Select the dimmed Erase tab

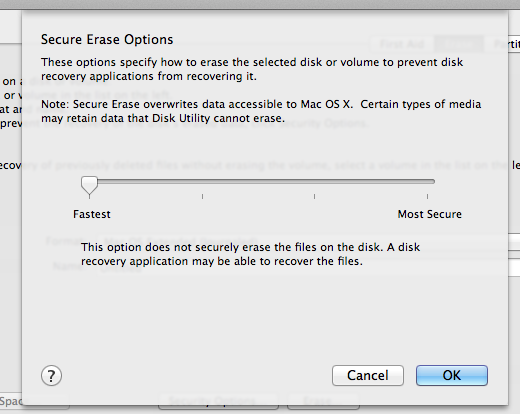tap(459, 44)
